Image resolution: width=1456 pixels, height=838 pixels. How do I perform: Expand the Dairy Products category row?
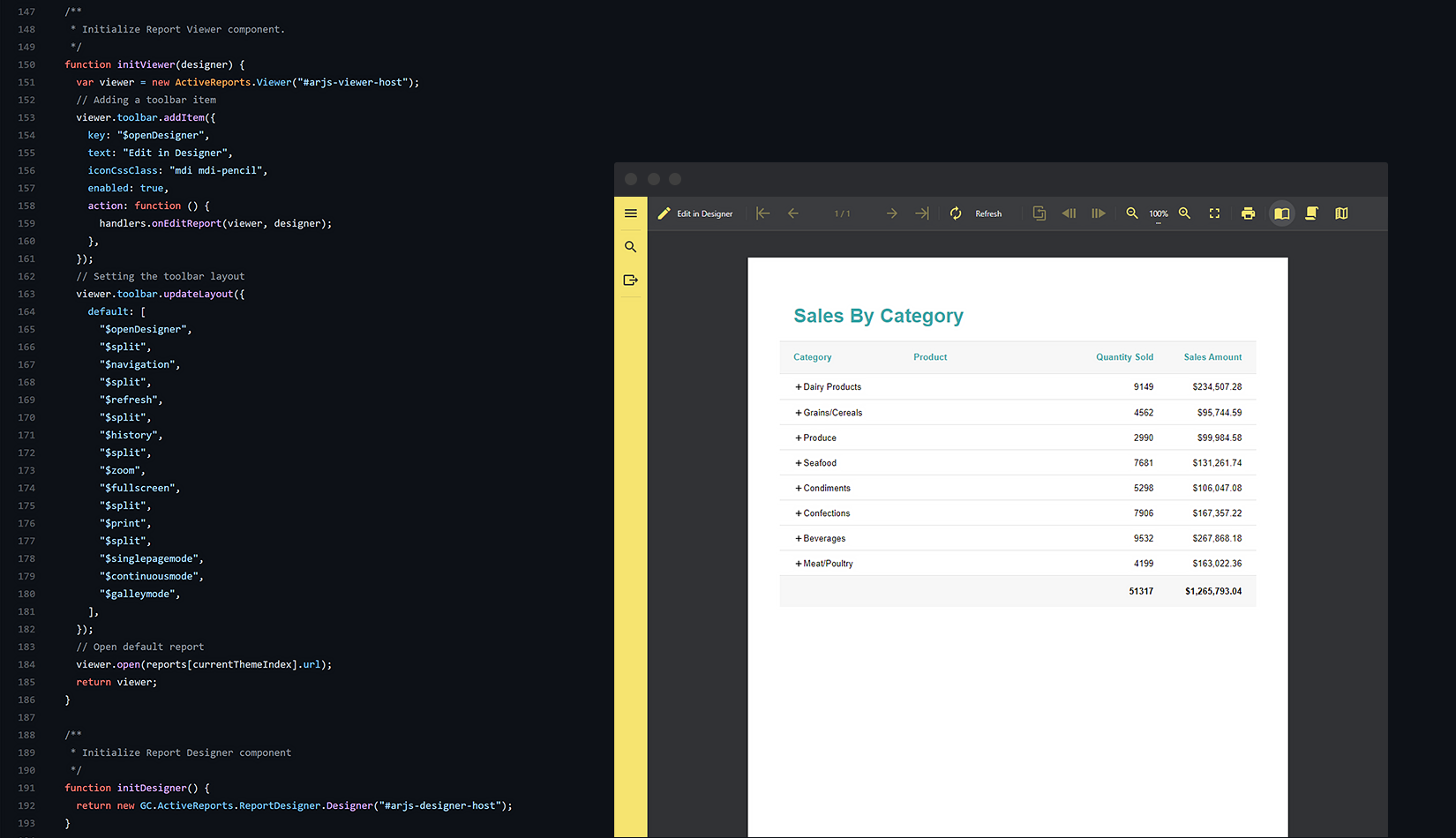pos(799,387)
